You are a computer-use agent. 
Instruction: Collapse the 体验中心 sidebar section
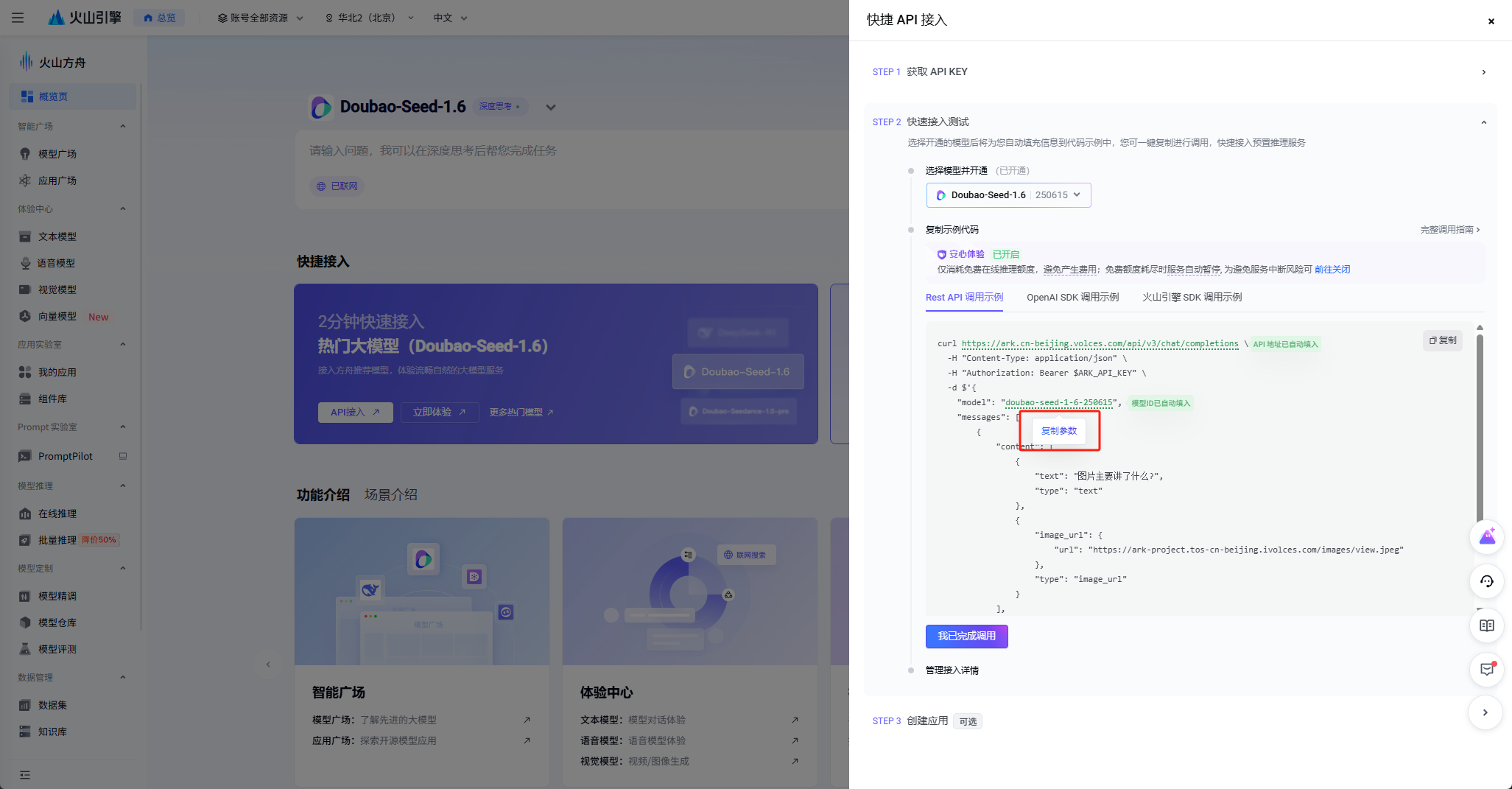(123, 208)
